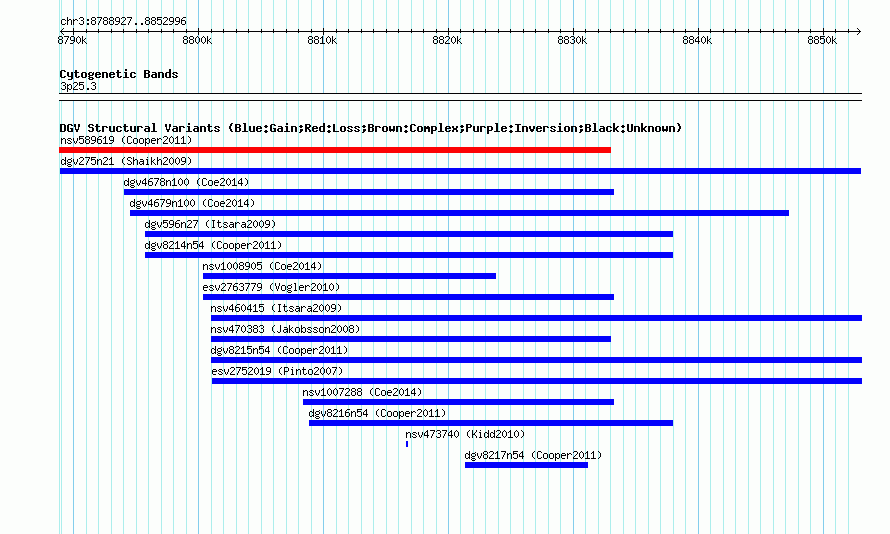Viewport: 890px width, 534px height.
Task: Click the blue nsv460415 bar
Action: [x=536, y=318]
